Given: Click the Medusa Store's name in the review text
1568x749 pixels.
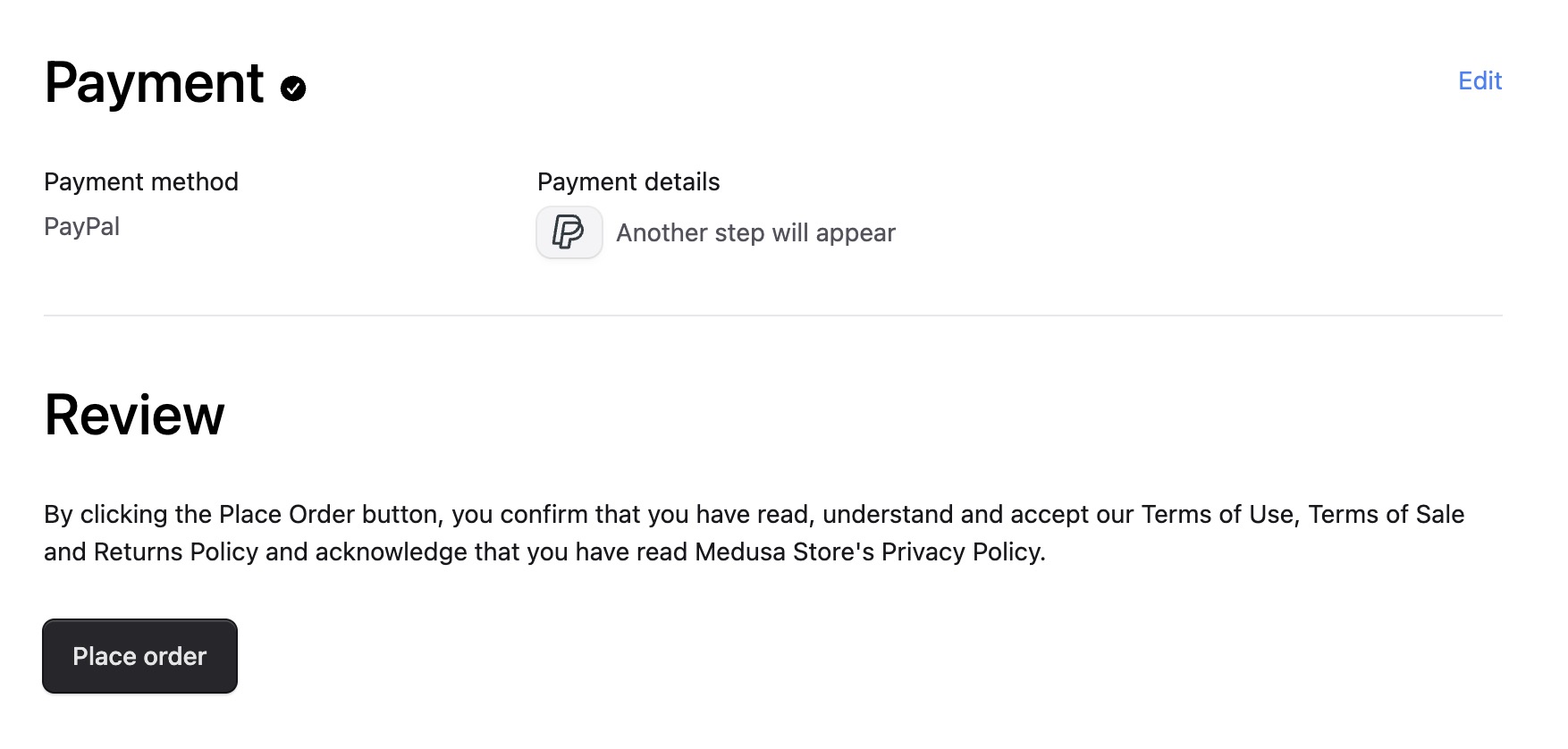Looking at the screenshot, I should 780,551.
